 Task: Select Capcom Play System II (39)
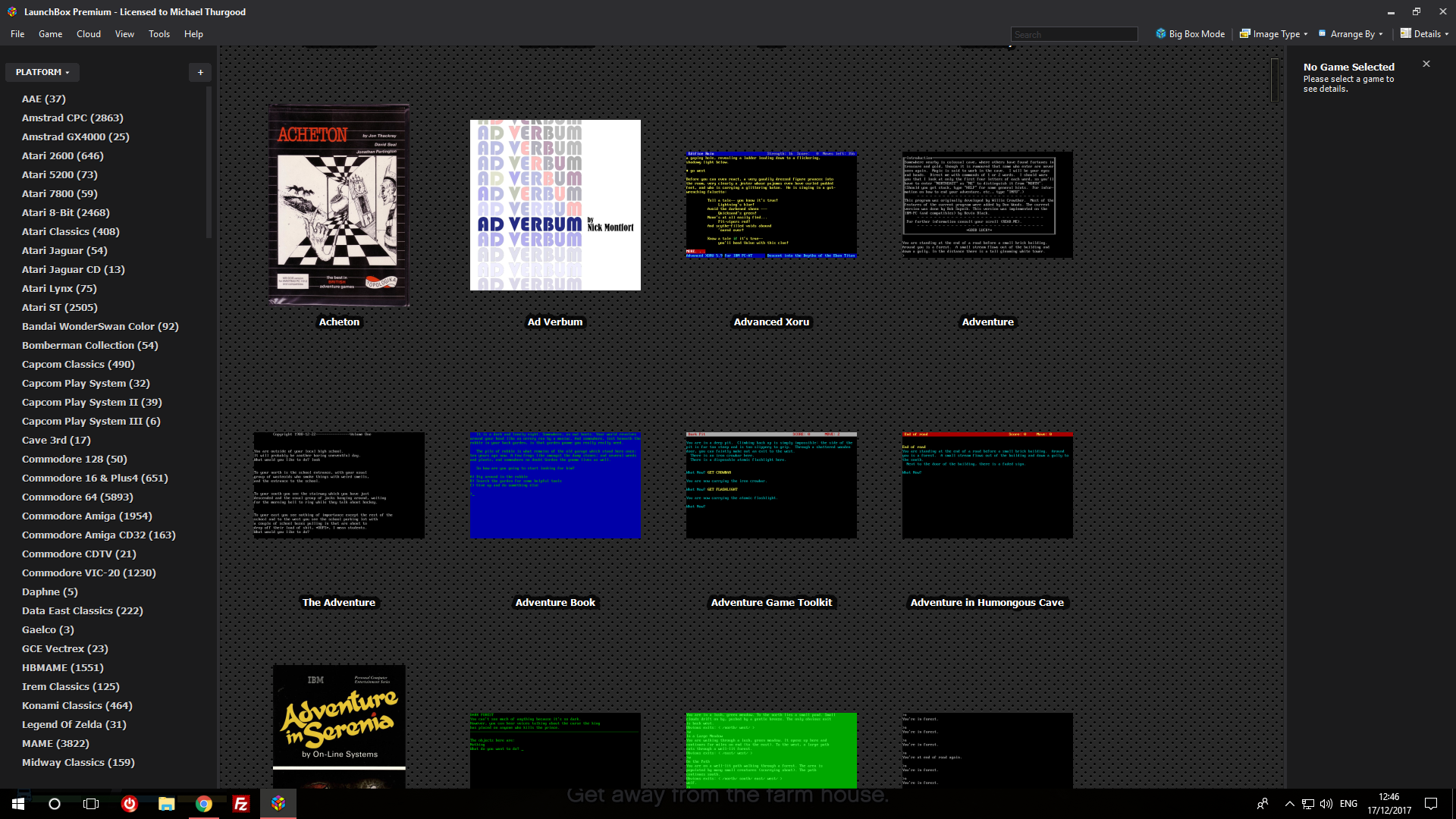(92, 402)
